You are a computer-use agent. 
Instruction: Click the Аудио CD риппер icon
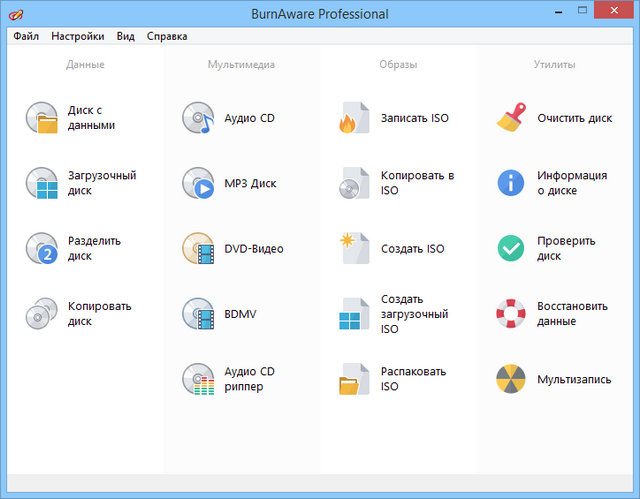pos(199,379)
